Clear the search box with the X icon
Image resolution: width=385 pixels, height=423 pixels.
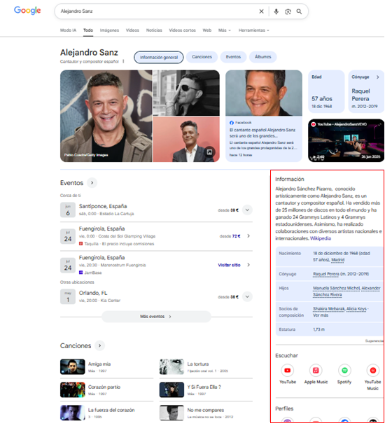[x=261, y=11]
